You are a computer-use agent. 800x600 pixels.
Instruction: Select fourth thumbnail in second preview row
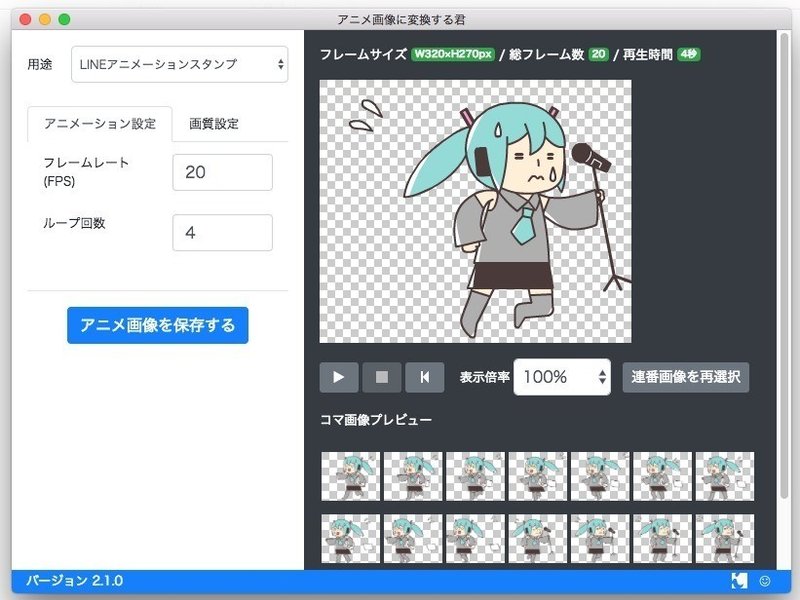[538, 538]
